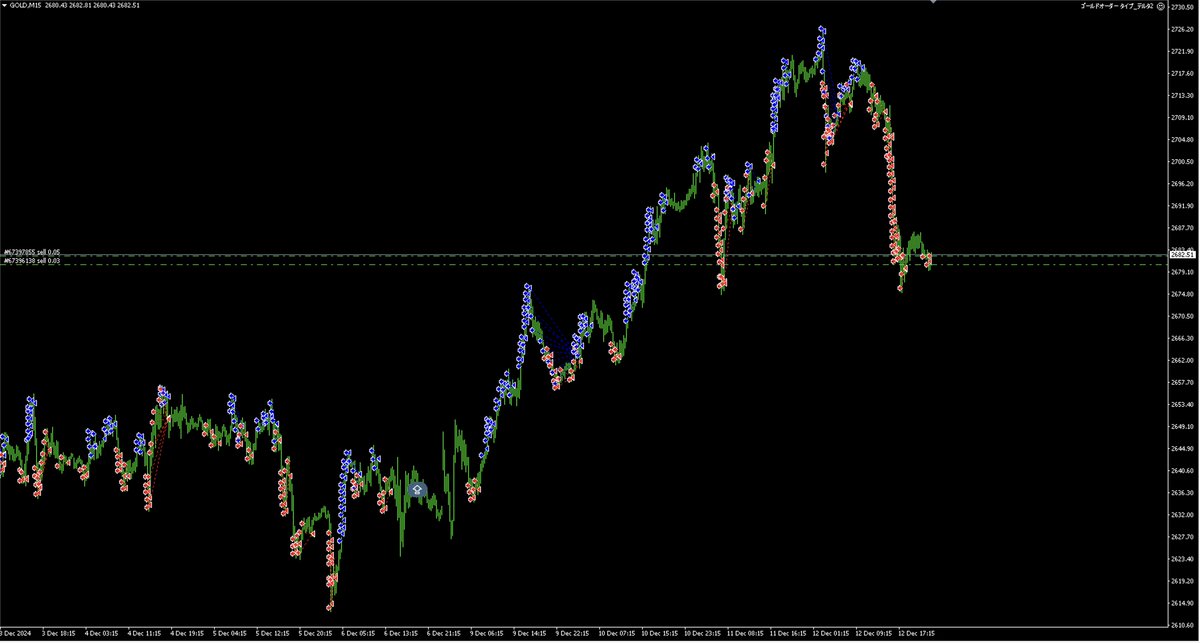Click the GOLD,M15 symbol title text
This screenshot has height=643, width=1200.
27,6
